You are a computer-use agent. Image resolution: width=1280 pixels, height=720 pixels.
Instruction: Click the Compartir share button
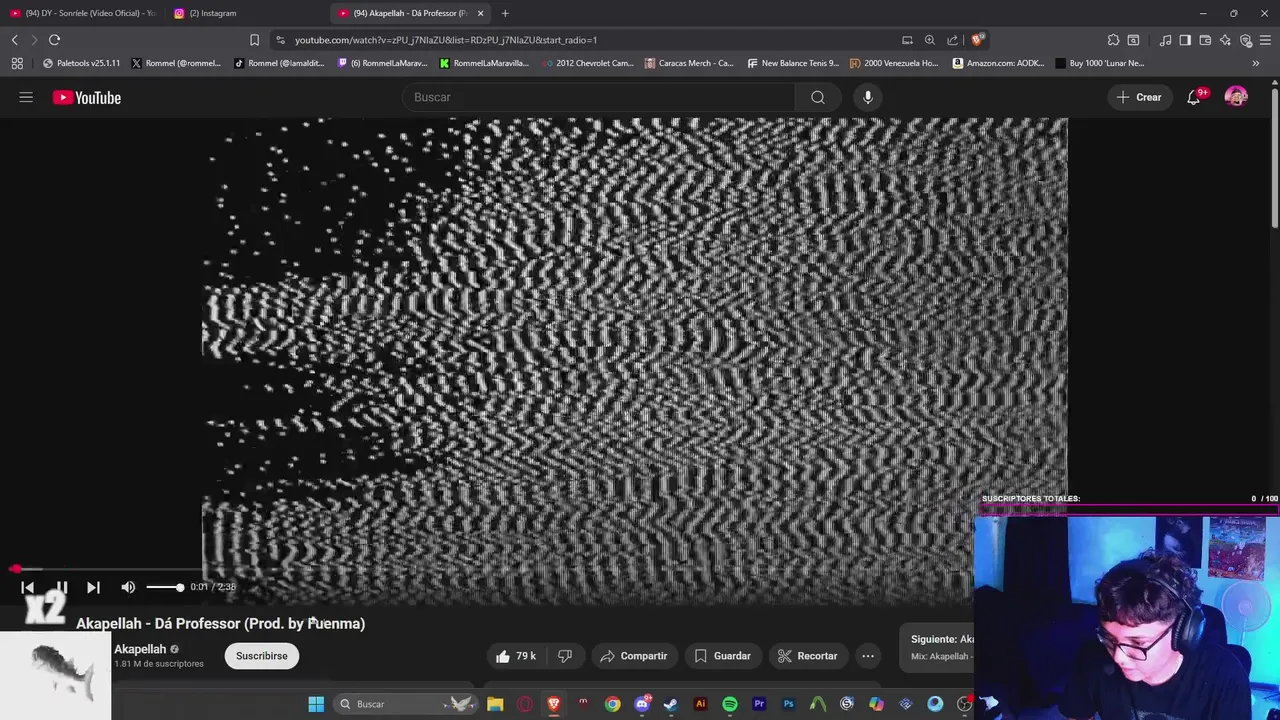coord(634,656)
